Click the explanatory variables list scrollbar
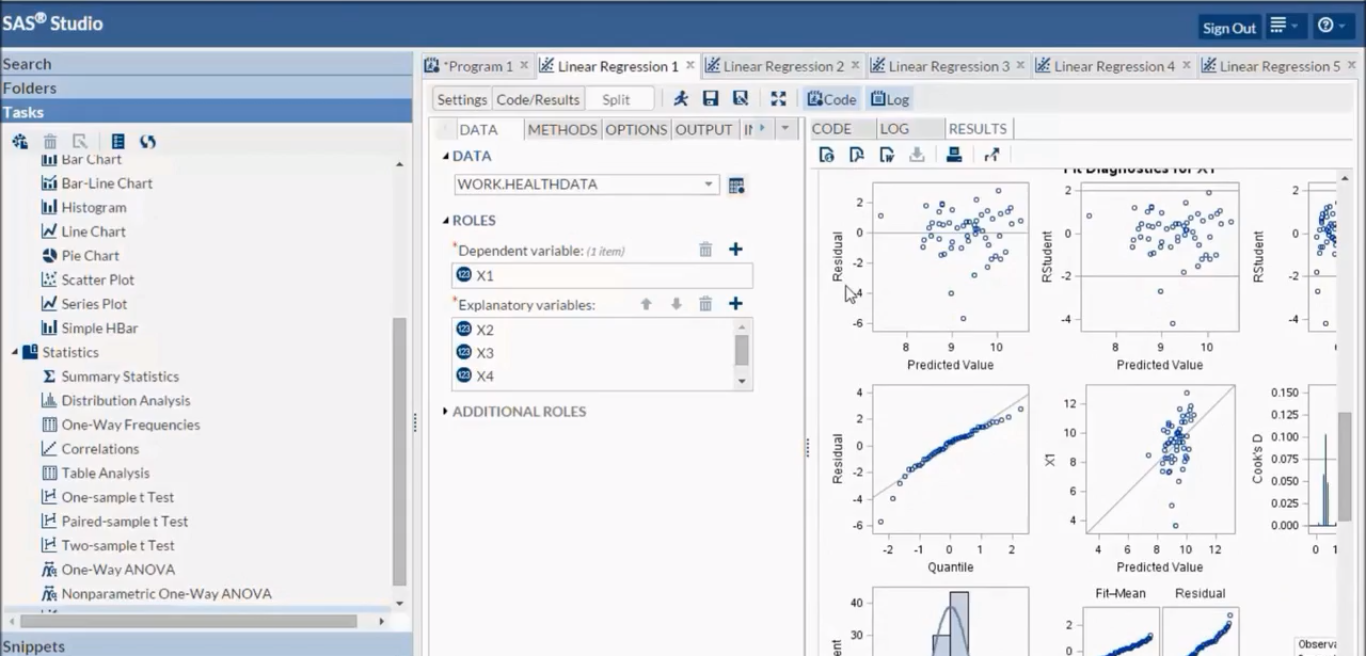 click(742, 350)
